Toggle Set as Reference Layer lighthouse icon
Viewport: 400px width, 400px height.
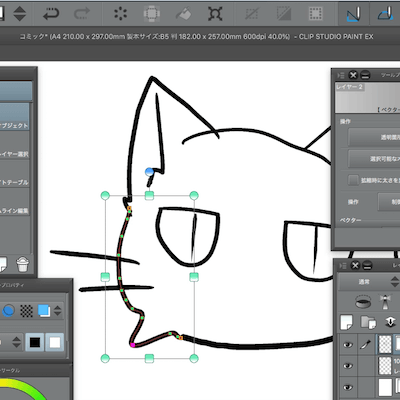coord(386,301)
